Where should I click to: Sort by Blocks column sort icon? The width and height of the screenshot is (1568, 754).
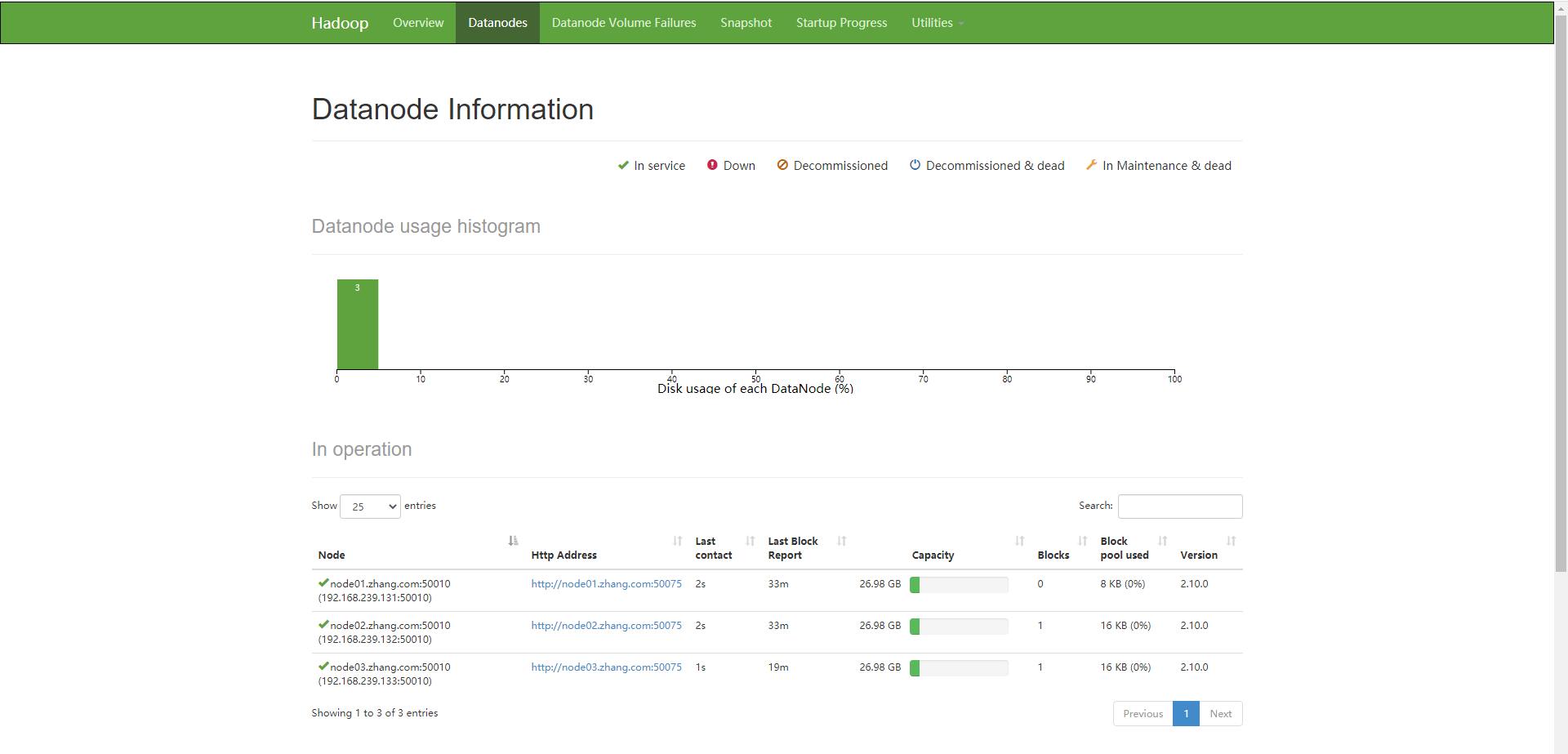pyautogui.click(x=1082, y=541)
